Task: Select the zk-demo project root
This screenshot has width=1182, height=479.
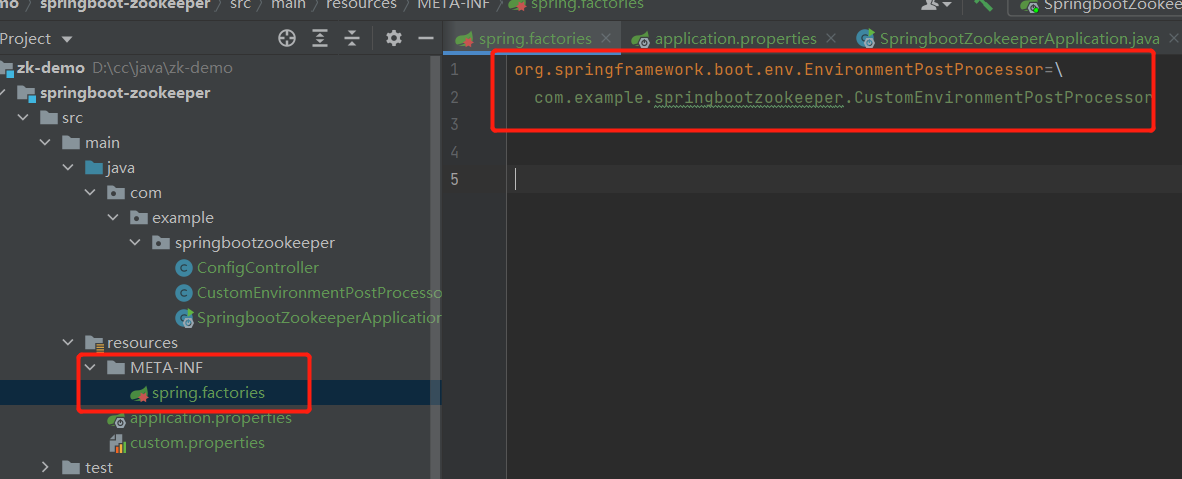Action: (x=51, y=68)
